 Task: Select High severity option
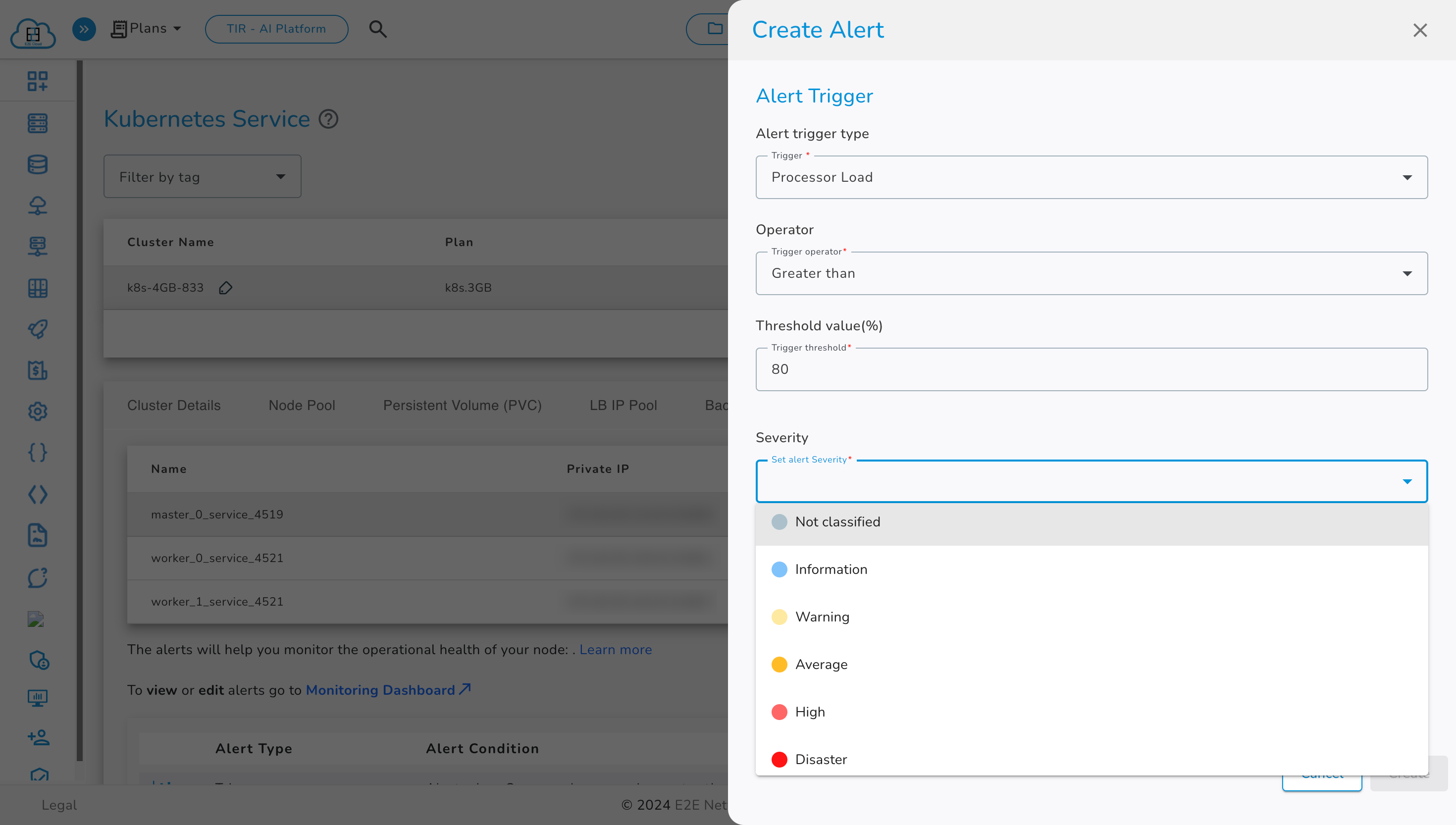[x=810, y=712]
